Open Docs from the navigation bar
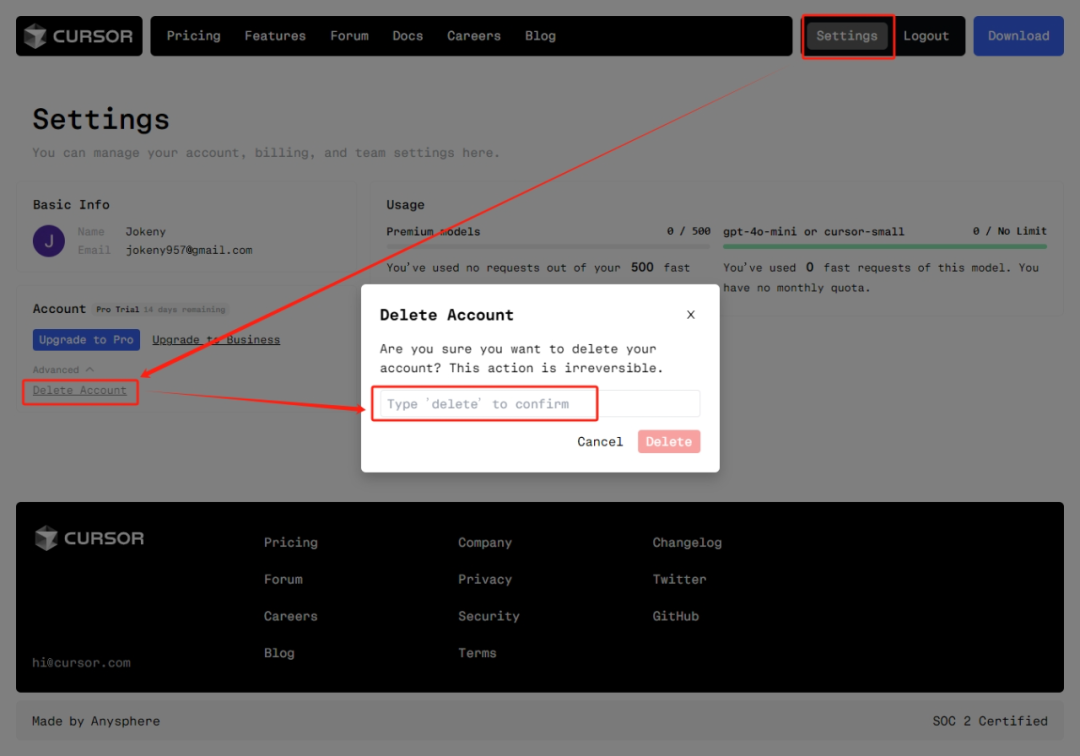 408,36
